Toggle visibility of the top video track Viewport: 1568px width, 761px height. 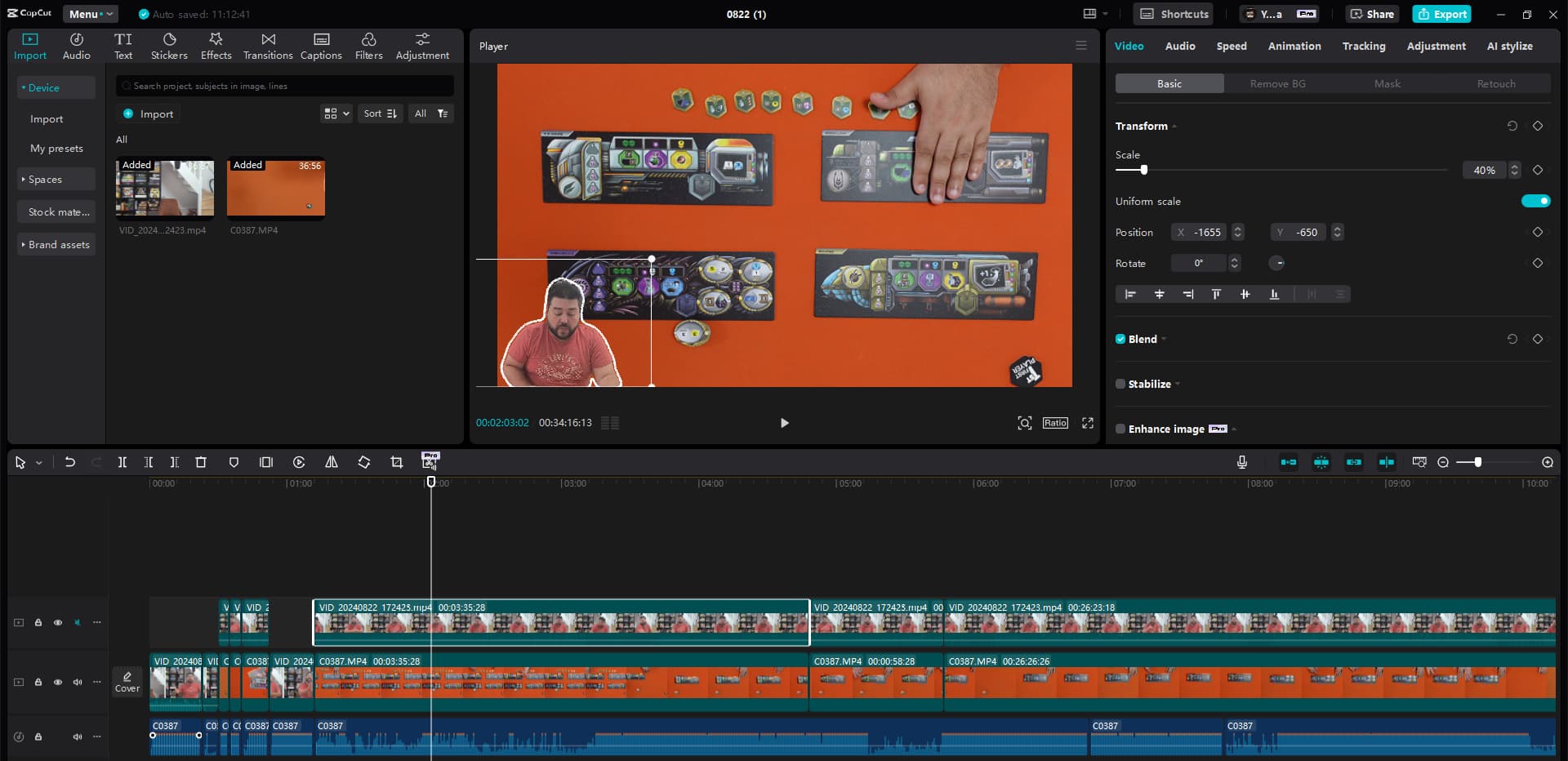(x=58, y=622)
